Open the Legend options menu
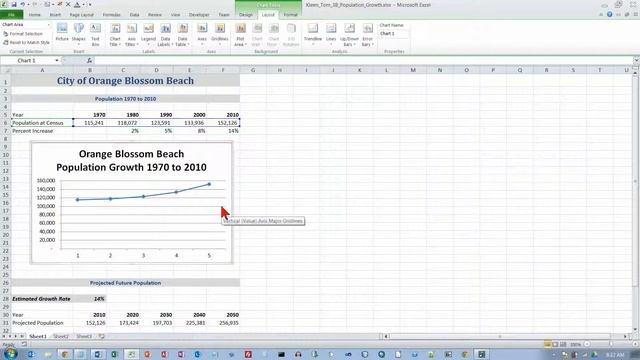 (x=149, y=34)
